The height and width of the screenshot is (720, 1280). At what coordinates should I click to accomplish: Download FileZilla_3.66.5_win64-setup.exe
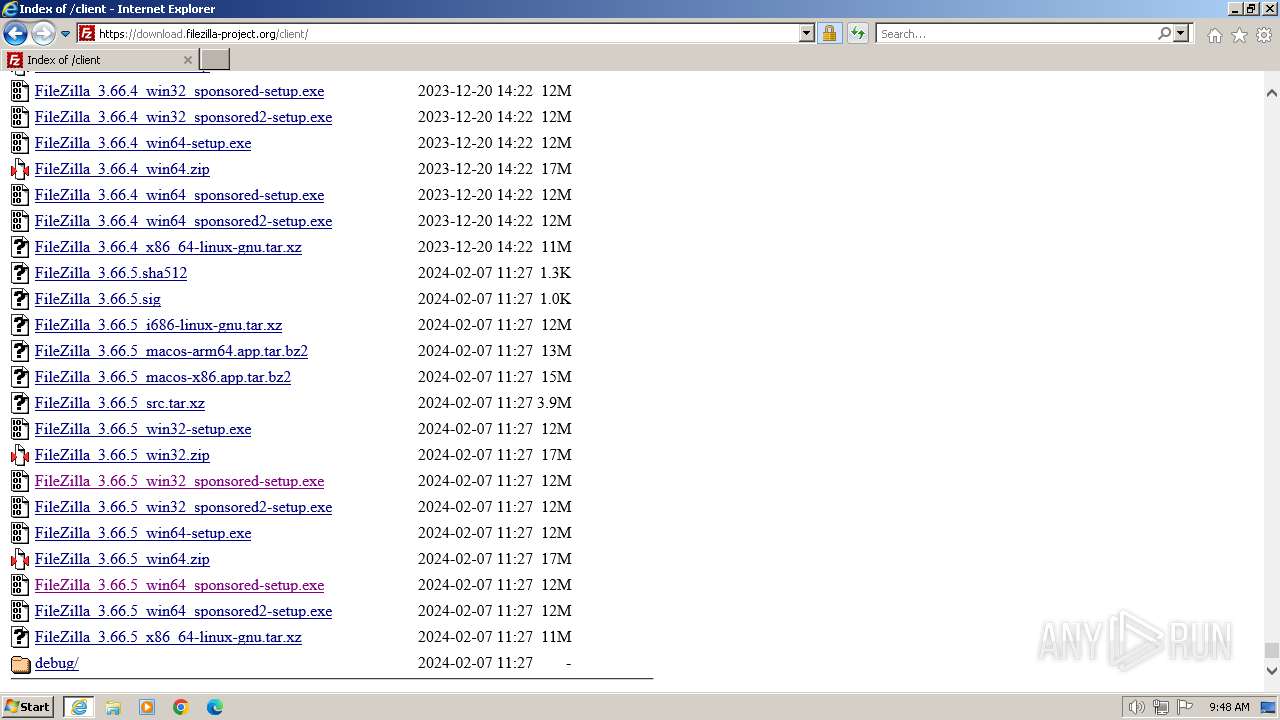coord(143,533)
